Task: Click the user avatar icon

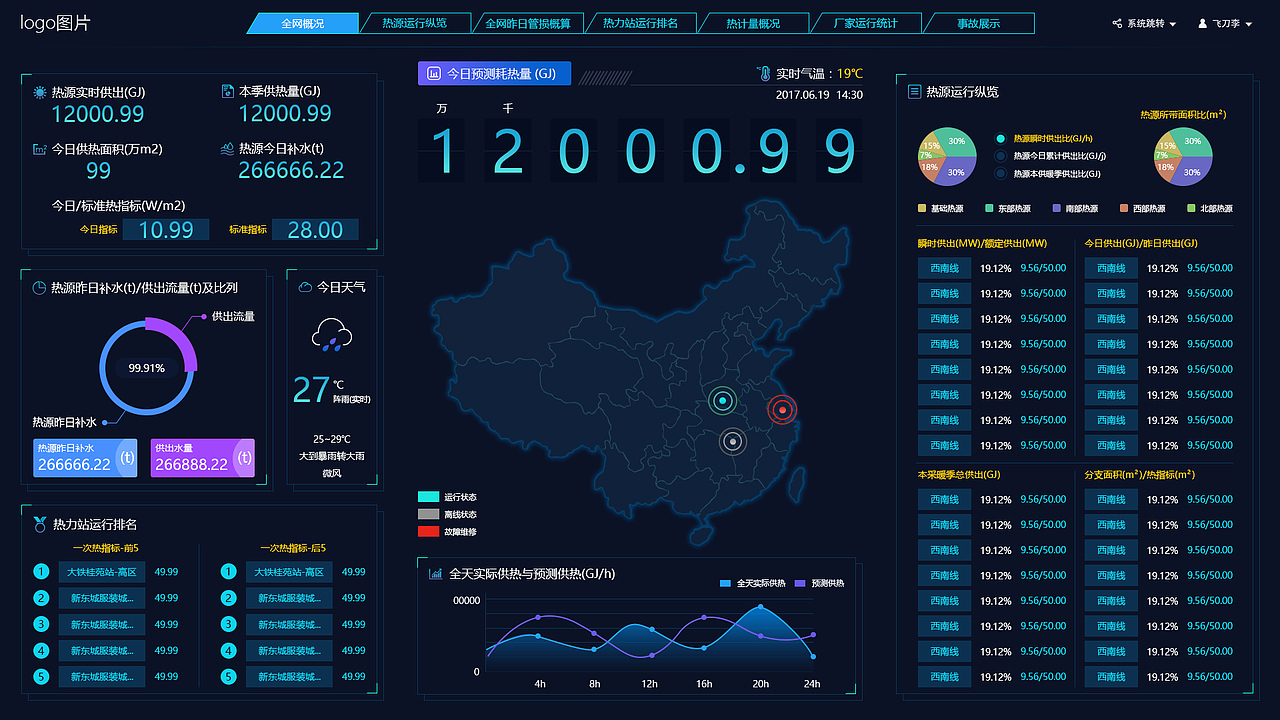Action: [x=1203, y=23]
